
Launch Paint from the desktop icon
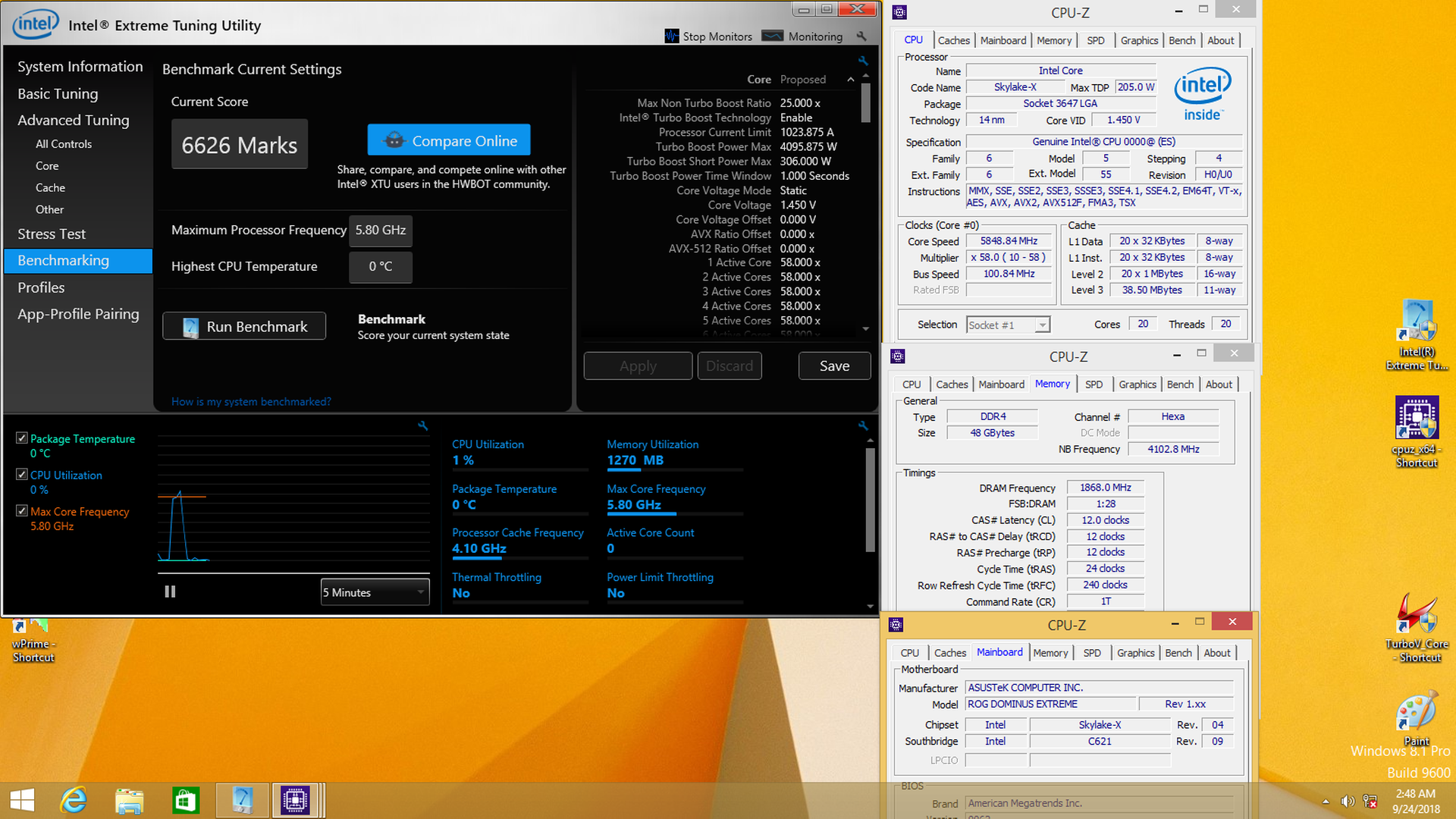pos(1417,718)
